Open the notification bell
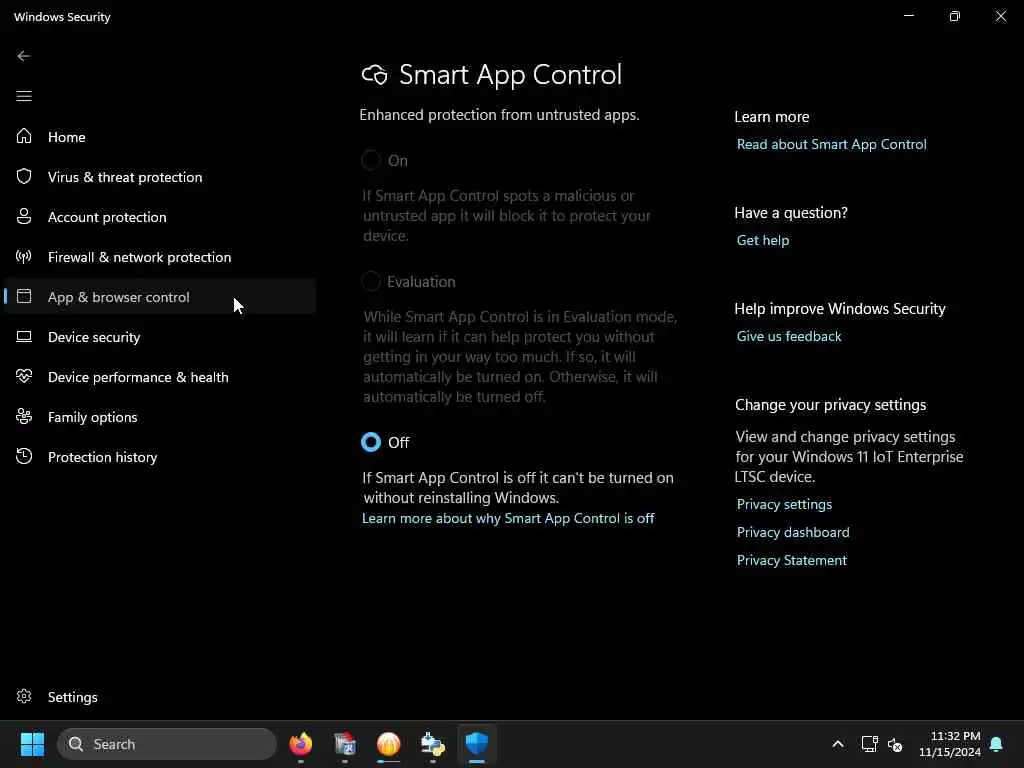 pyautogui.click(x=996, y=744)
